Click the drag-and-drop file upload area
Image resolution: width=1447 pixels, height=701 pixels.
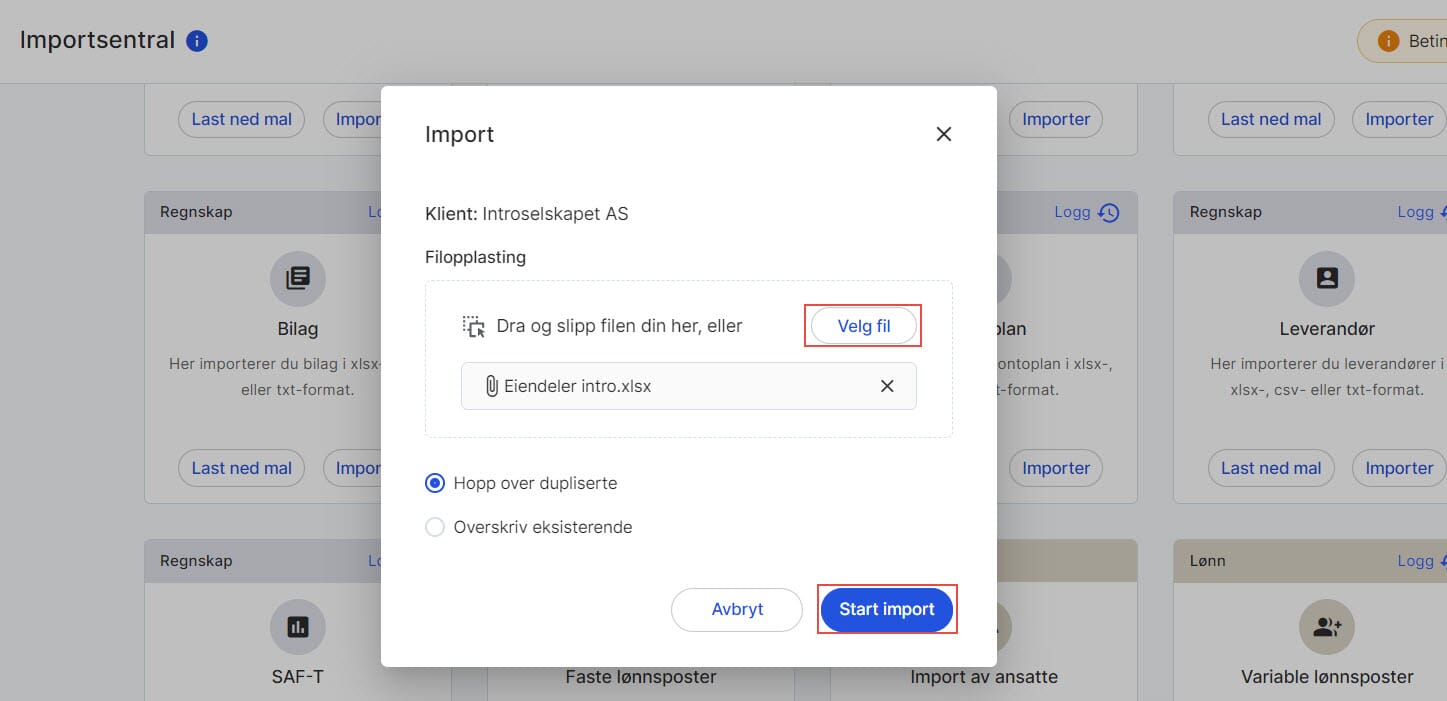(x=619, y=326)
